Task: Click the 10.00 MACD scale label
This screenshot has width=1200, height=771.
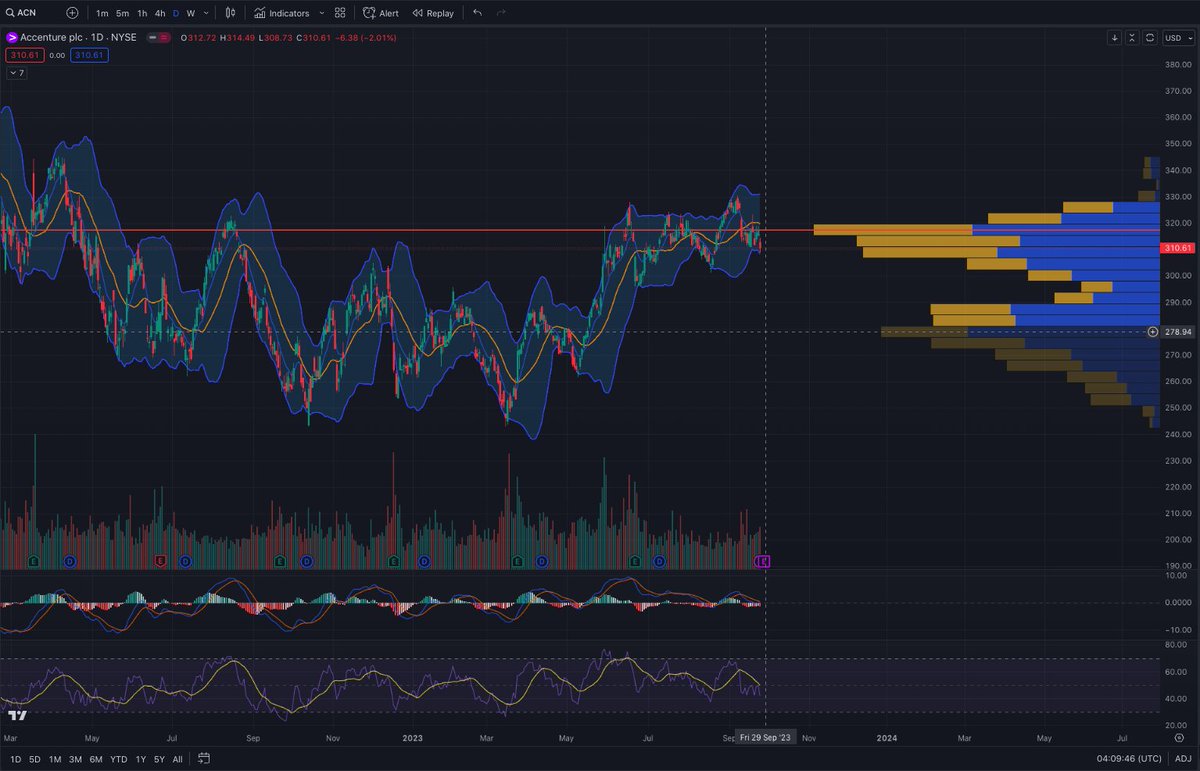Action: (1176, 575)
